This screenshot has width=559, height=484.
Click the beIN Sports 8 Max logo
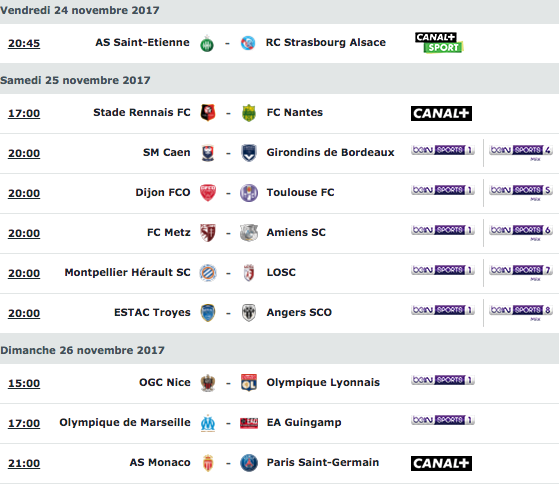(521, 313)
